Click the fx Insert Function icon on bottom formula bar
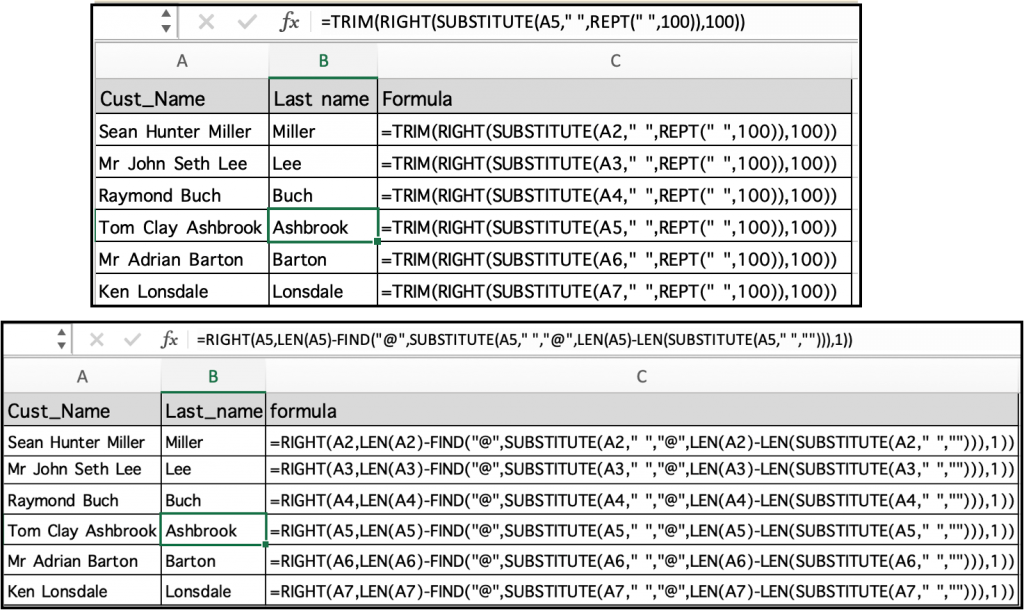Viewport: 1024px width, 610px height. 168,338
